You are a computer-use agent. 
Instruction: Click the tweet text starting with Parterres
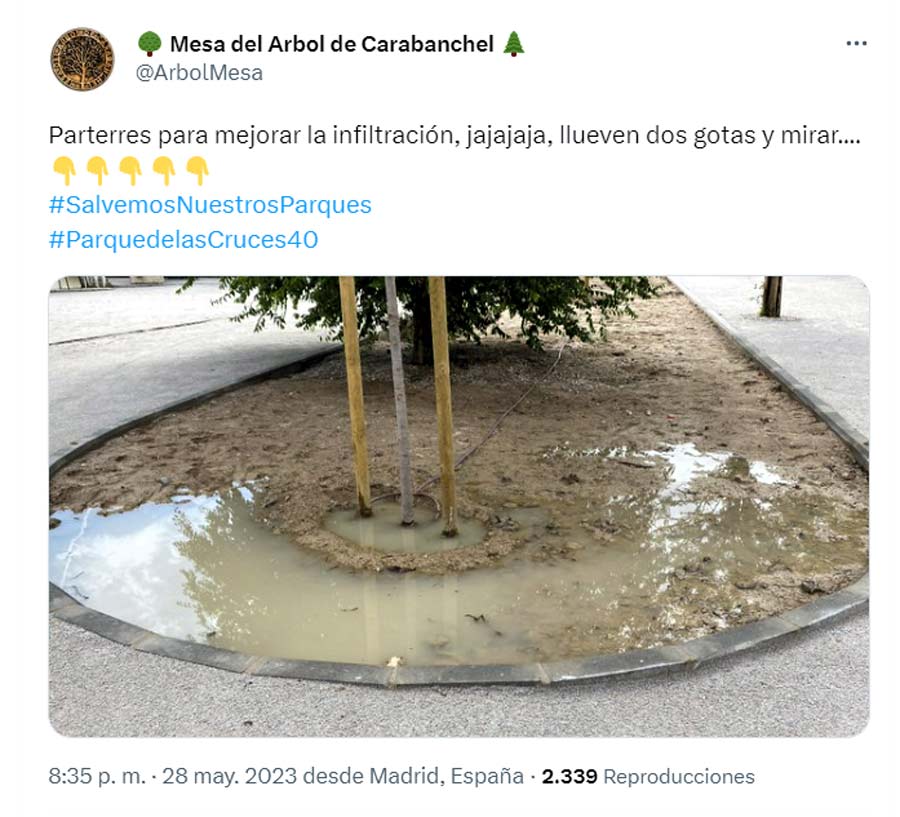[x=455, y=135]
